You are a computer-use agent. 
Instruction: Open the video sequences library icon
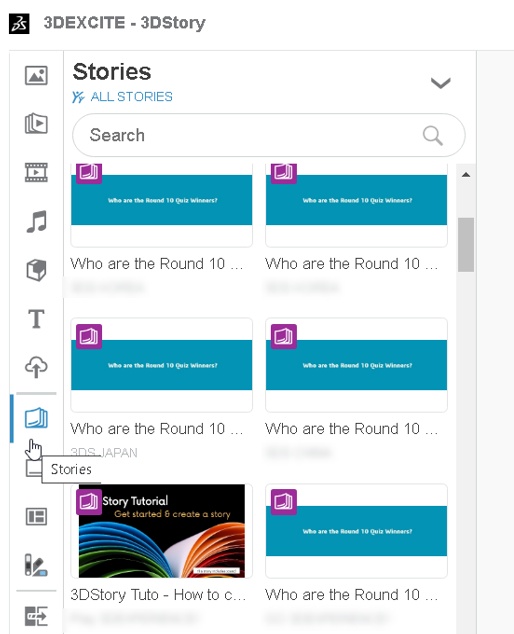tap(36, 123)
